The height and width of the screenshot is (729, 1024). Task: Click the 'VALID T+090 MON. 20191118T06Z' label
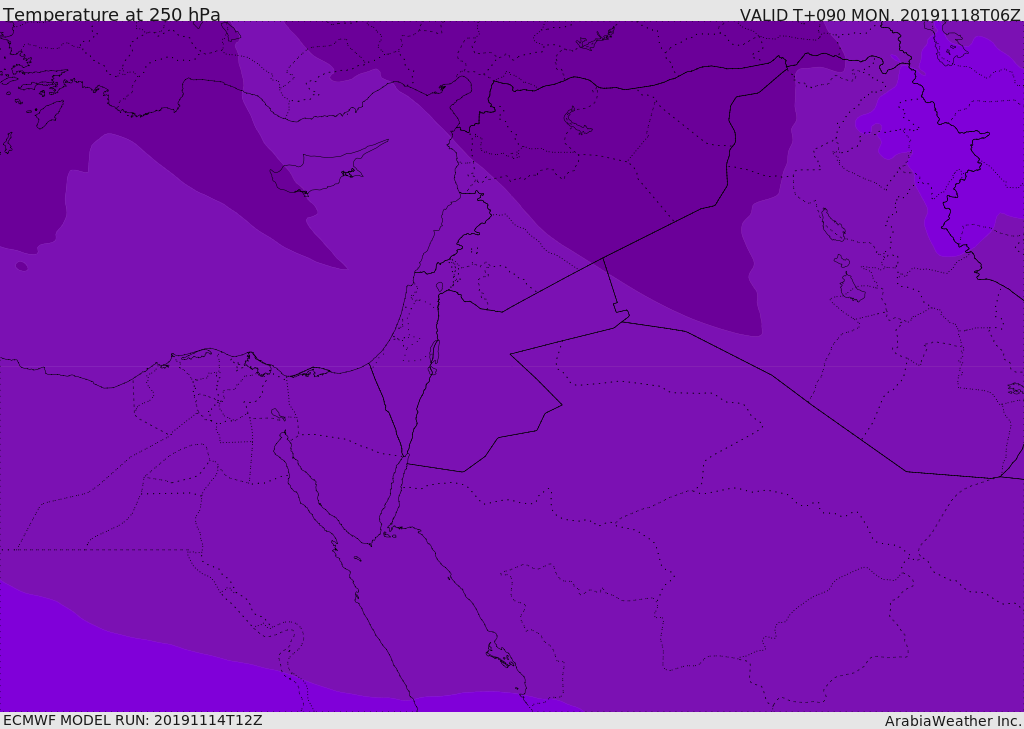[880, 14]
